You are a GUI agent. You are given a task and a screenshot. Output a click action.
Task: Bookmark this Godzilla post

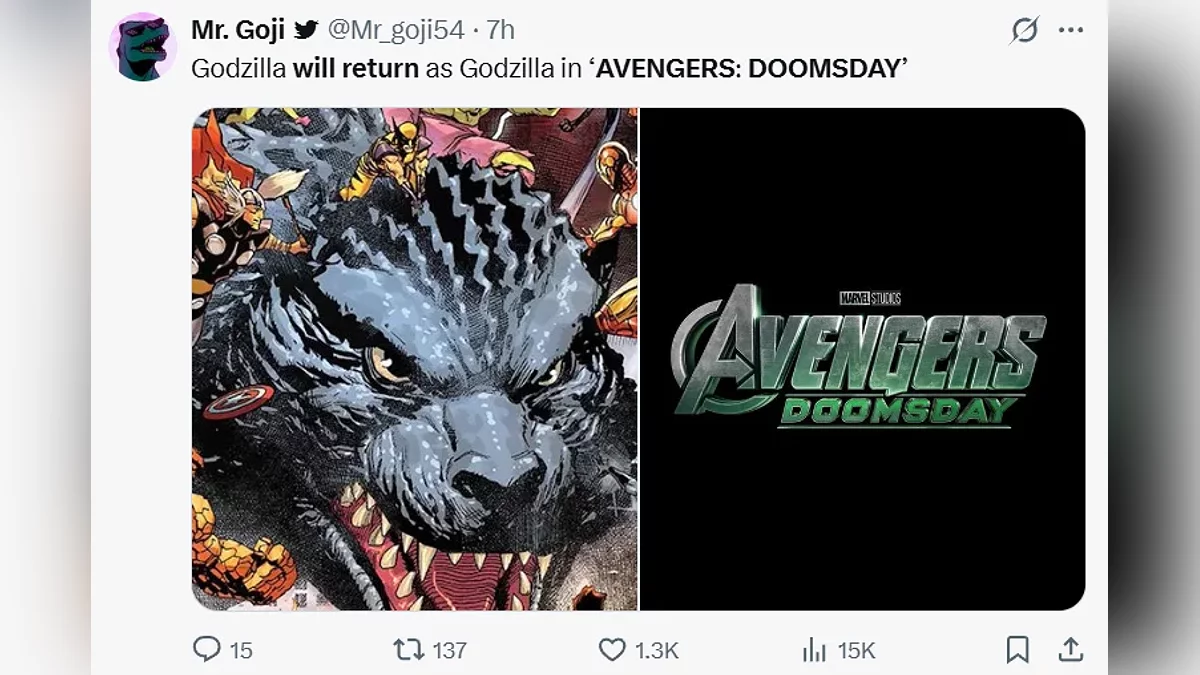[1017, 650]
